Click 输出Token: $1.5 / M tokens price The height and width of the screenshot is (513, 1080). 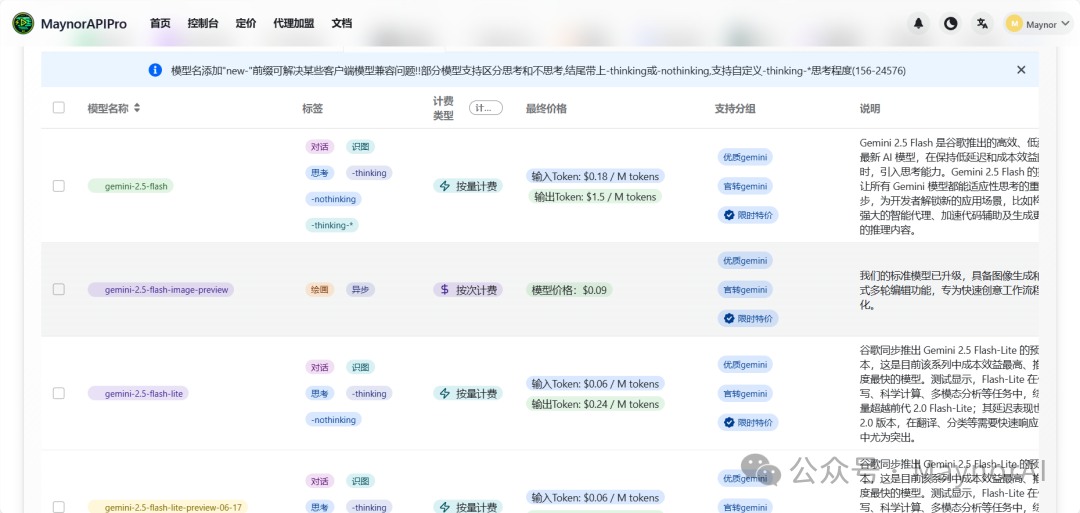point(595,196)
